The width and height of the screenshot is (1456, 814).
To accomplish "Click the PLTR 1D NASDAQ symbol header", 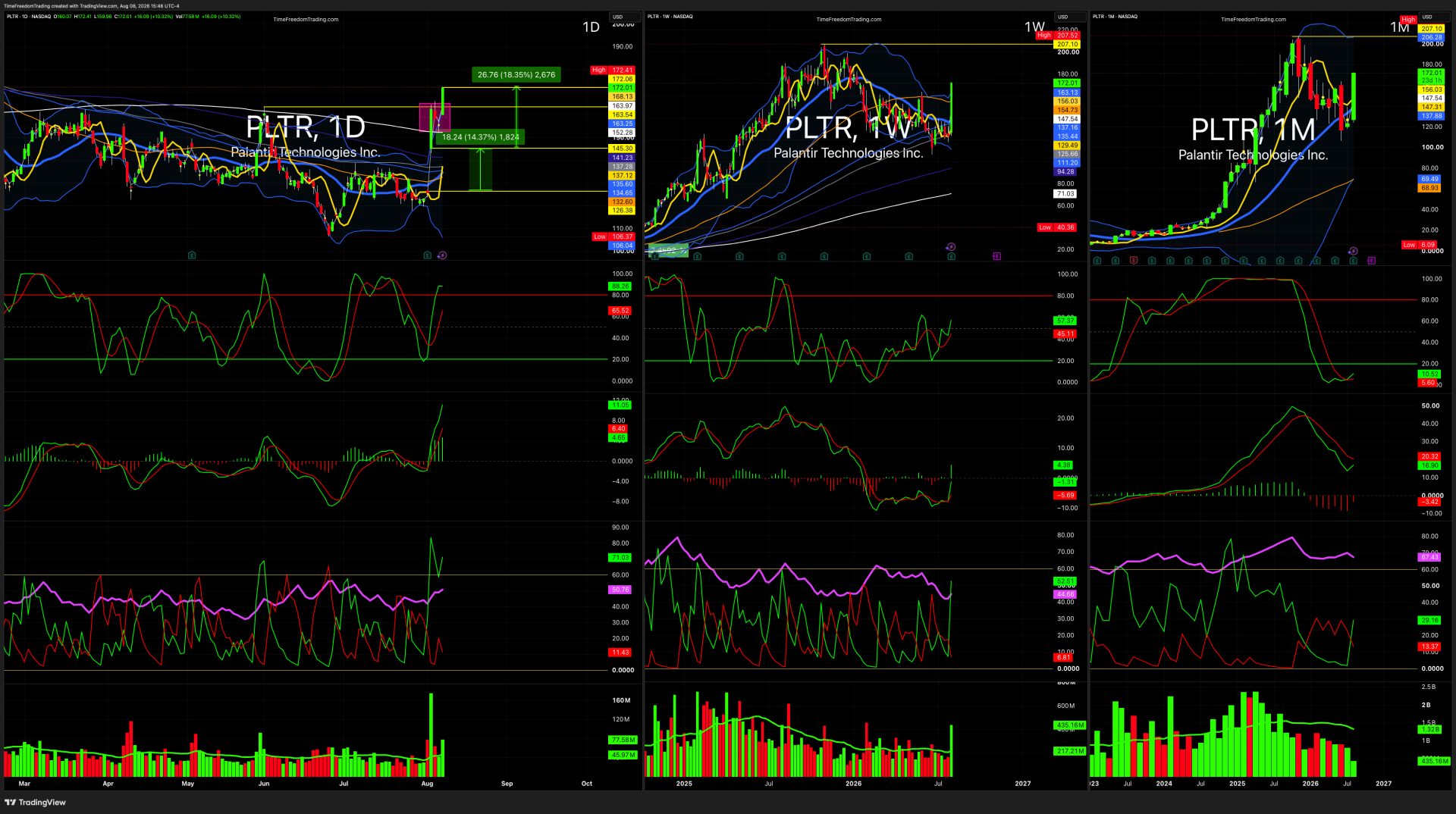I will coord(29,17).
